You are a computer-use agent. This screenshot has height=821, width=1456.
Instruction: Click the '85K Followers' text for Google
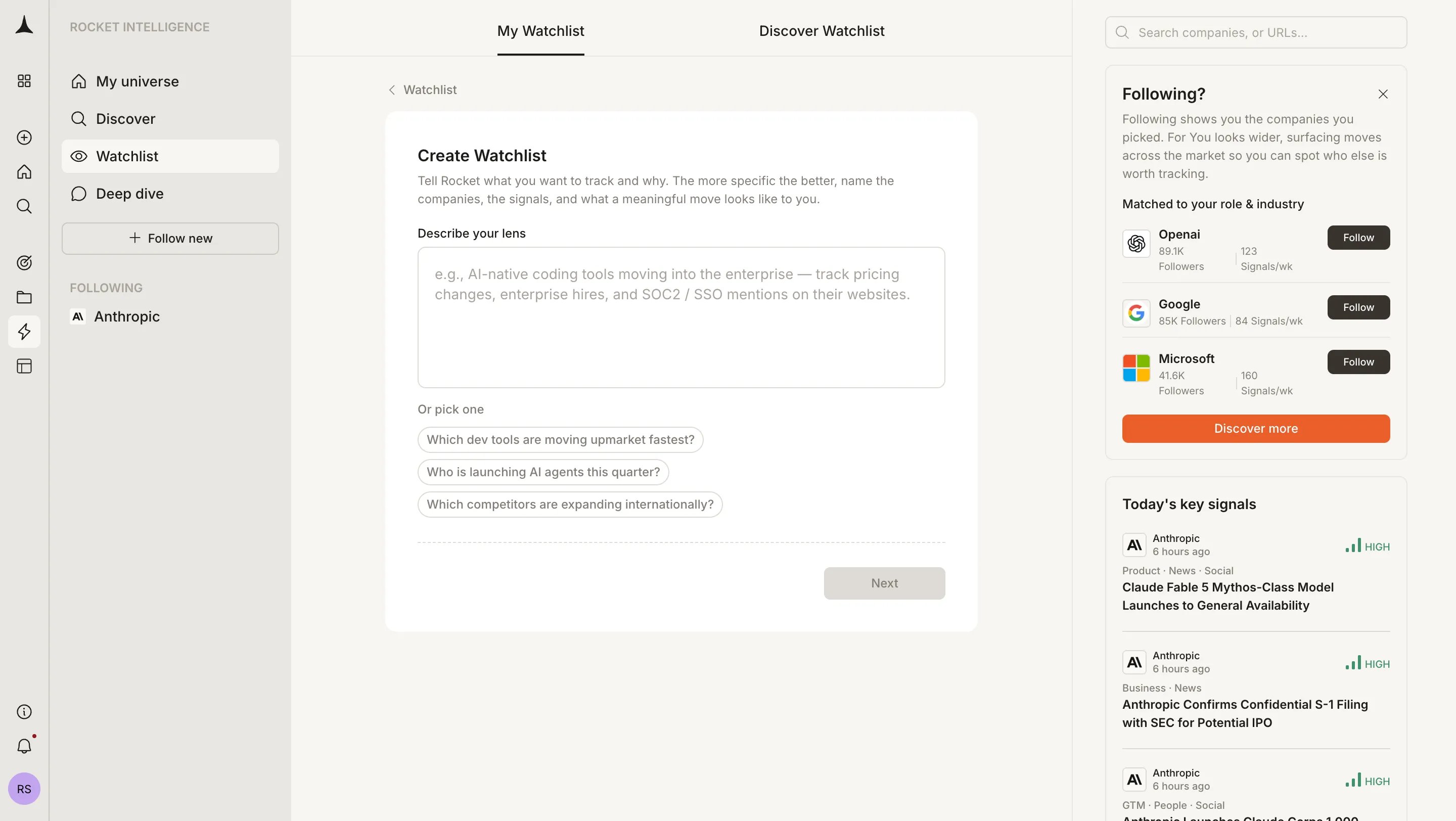(1192, 322)
